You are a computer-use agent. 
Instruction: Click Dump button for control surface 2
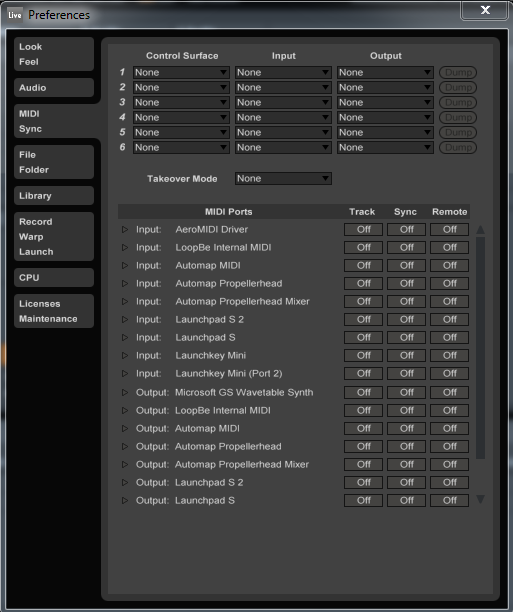pyautogui.click(x=458, y=87)
